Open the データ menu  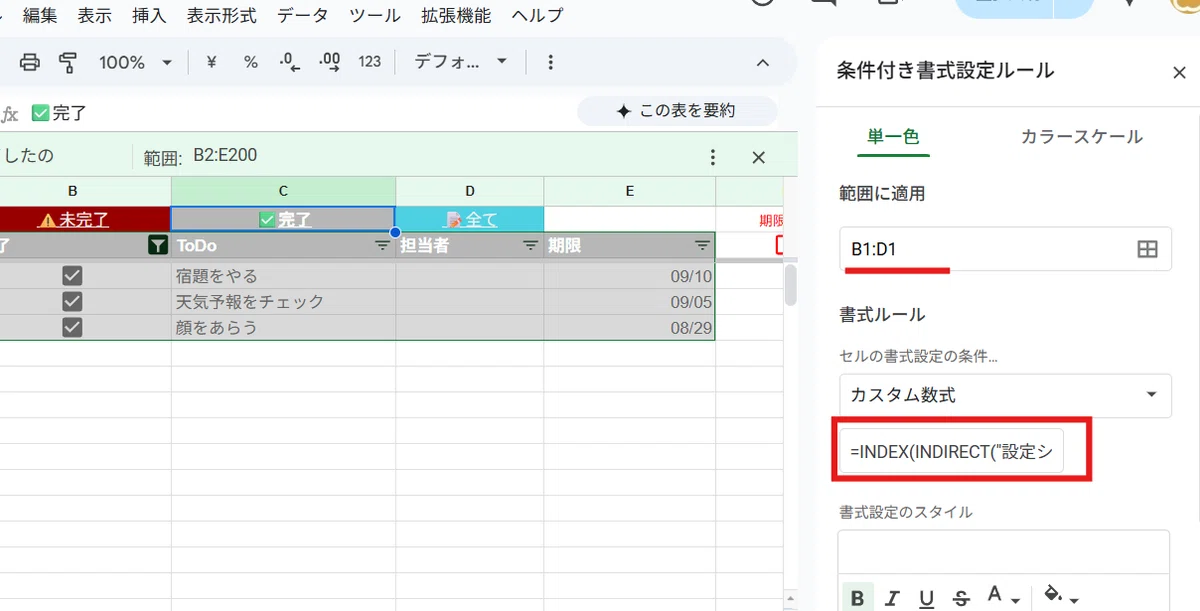pyautogui.click(x=305, y=16)
